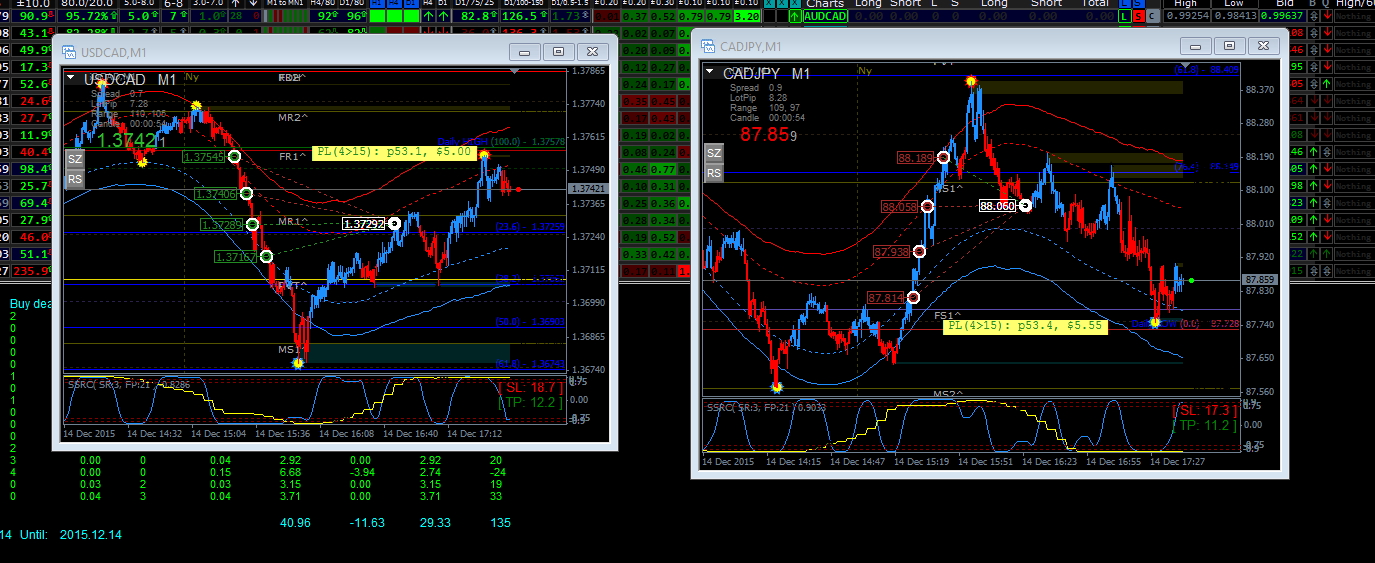Select the AUDCAD symbol button
Image resolution: width=1375 pixels, height=563 pixels.
coord(825,16)
